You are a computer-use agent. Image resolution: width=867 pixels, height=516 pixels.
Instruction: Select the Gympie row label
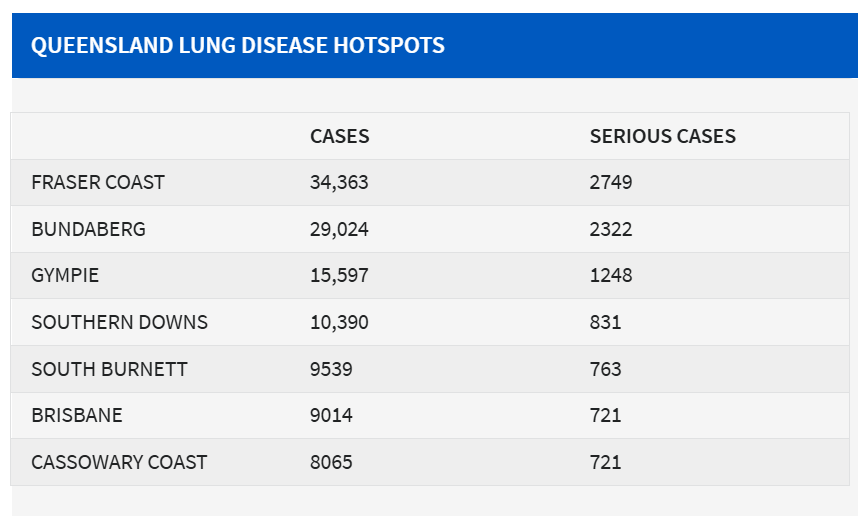tap(65, 275)
